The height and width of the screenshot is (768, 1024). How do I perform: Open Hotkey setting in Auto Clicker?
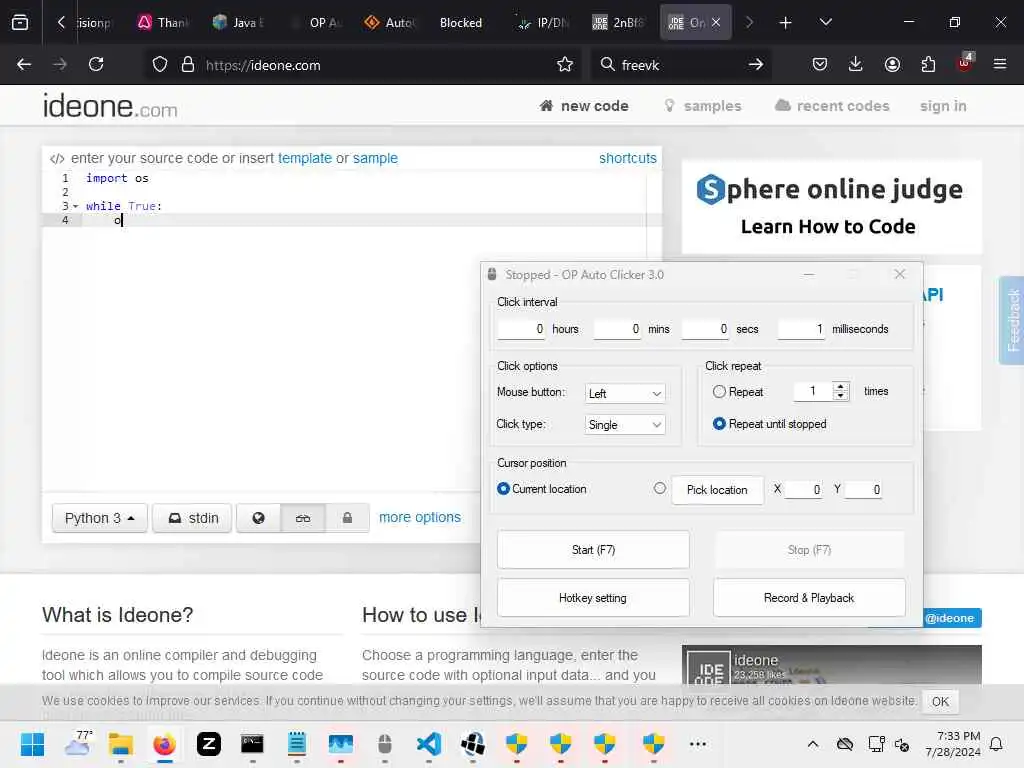tap(593, 598)
